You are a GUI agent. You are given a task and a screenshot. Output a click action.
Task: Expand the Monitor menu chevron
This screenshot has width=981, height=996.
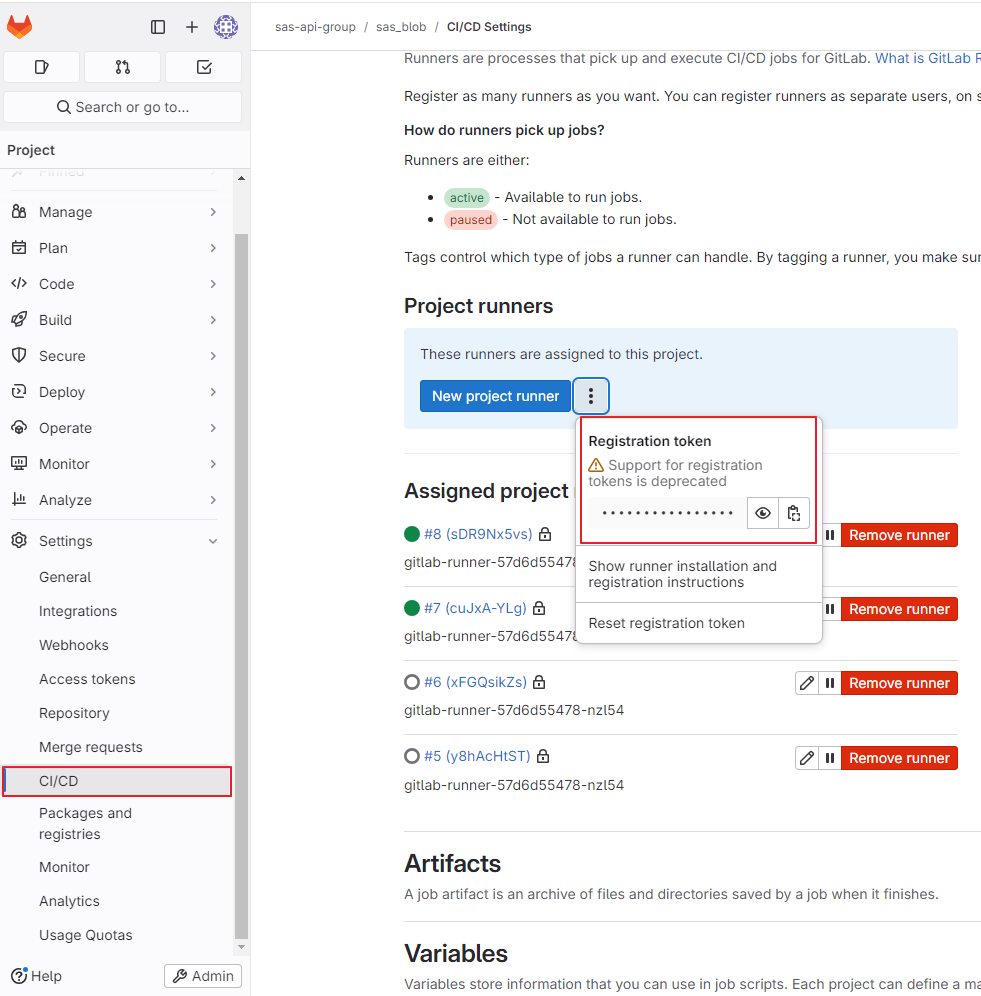tap(213, 464)
